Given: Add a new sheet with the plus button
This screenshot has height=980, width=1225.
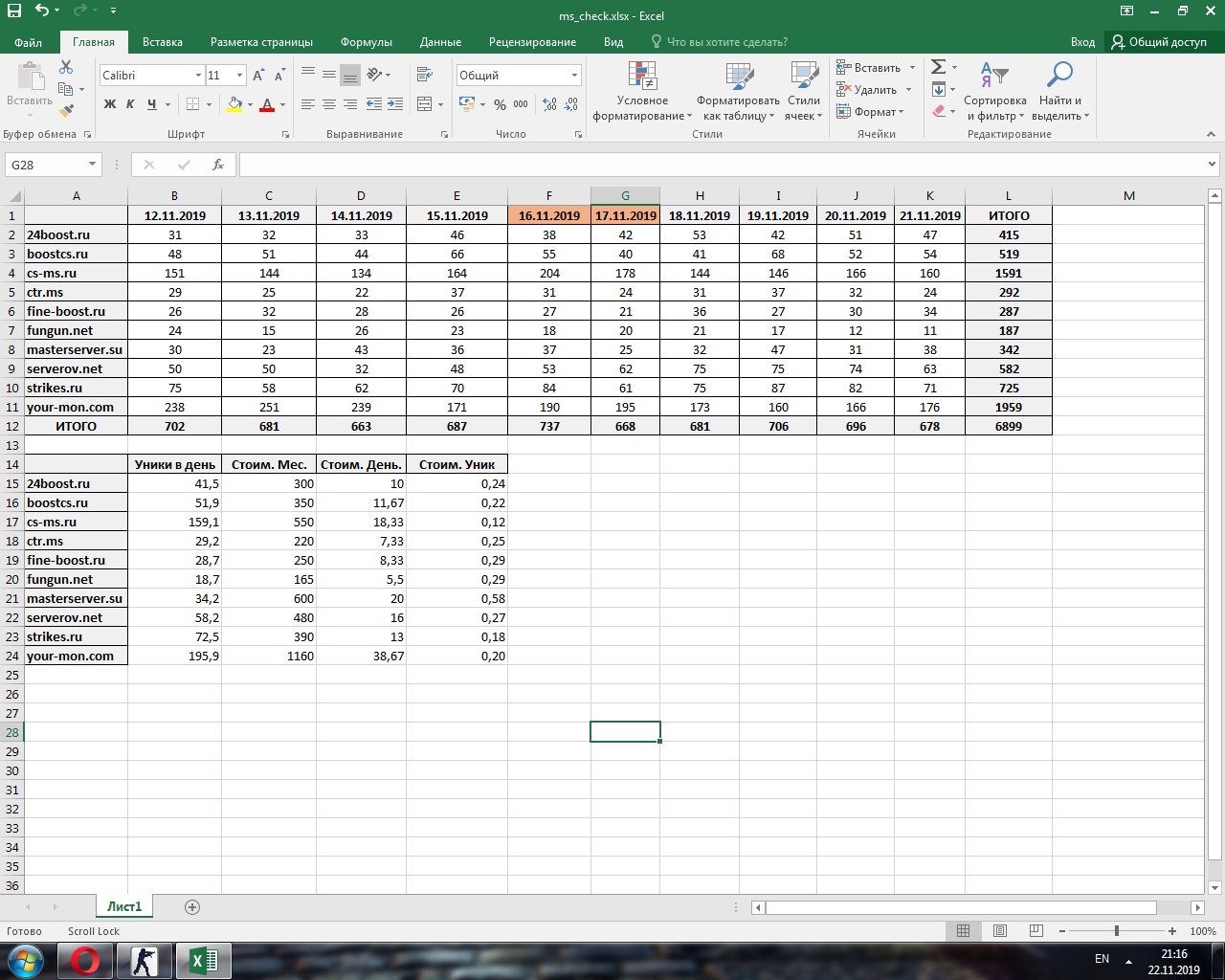Looking at the screenshot, I should 192,907.
